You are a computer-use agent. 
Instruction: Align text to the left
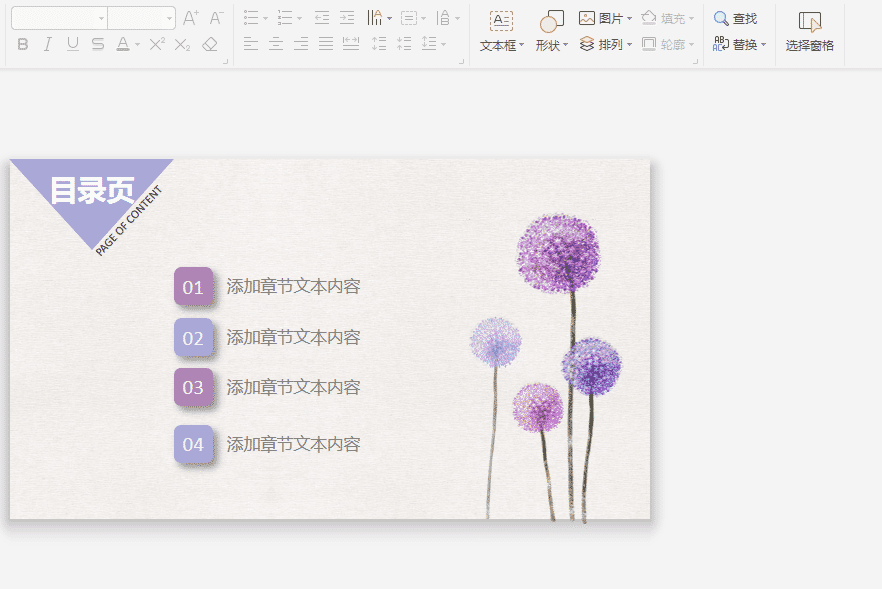(x=251, y=44)
